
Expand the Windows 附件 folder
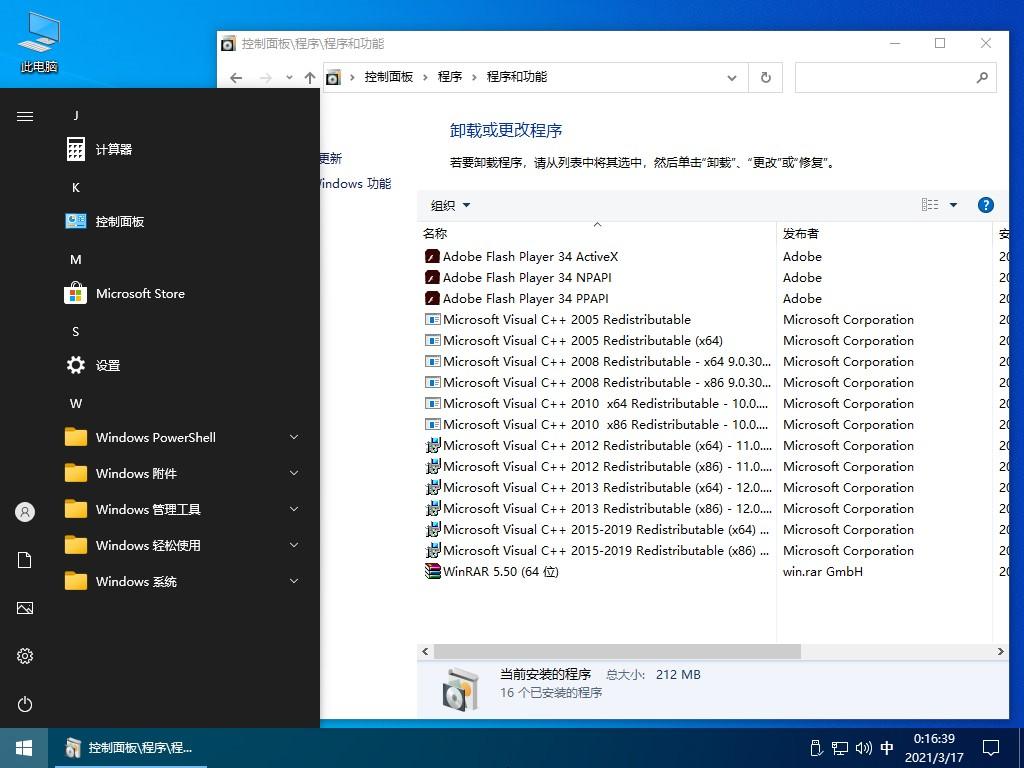(182, 473)
